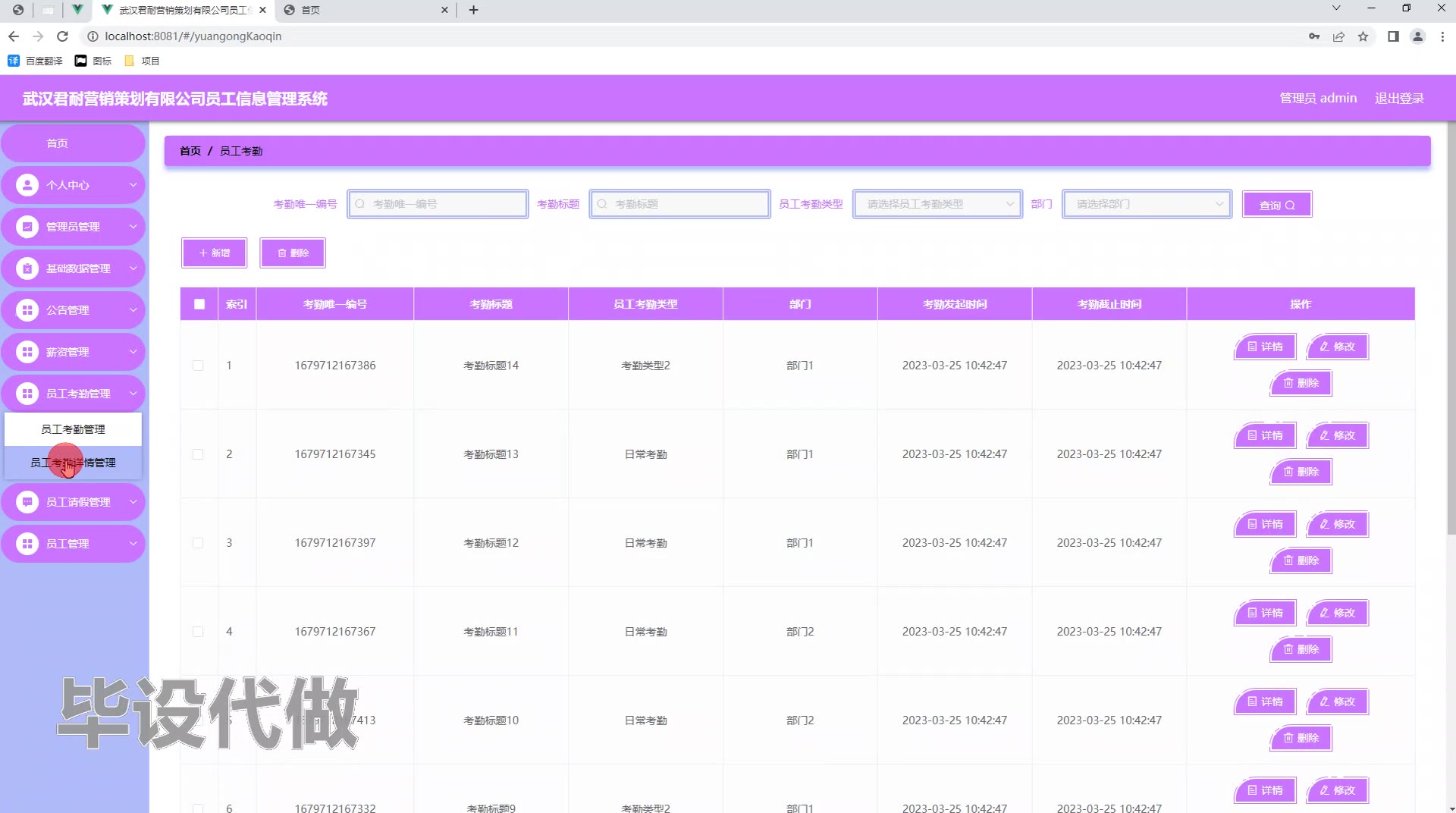This screenshot has width=1456, height=813.
Task: Expand 管理员管理 menu via its chevron
Action: click(133, 227)
